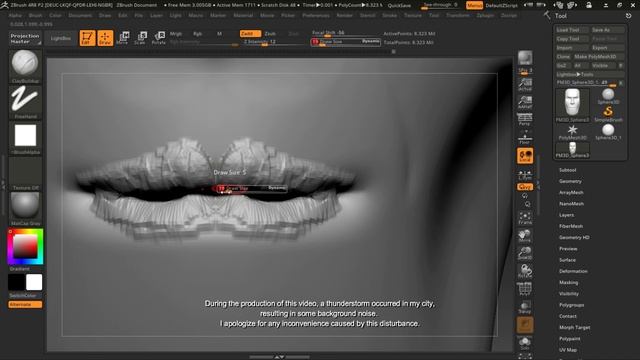
Task: Click the Projection Master button
Action: point(25,38)
